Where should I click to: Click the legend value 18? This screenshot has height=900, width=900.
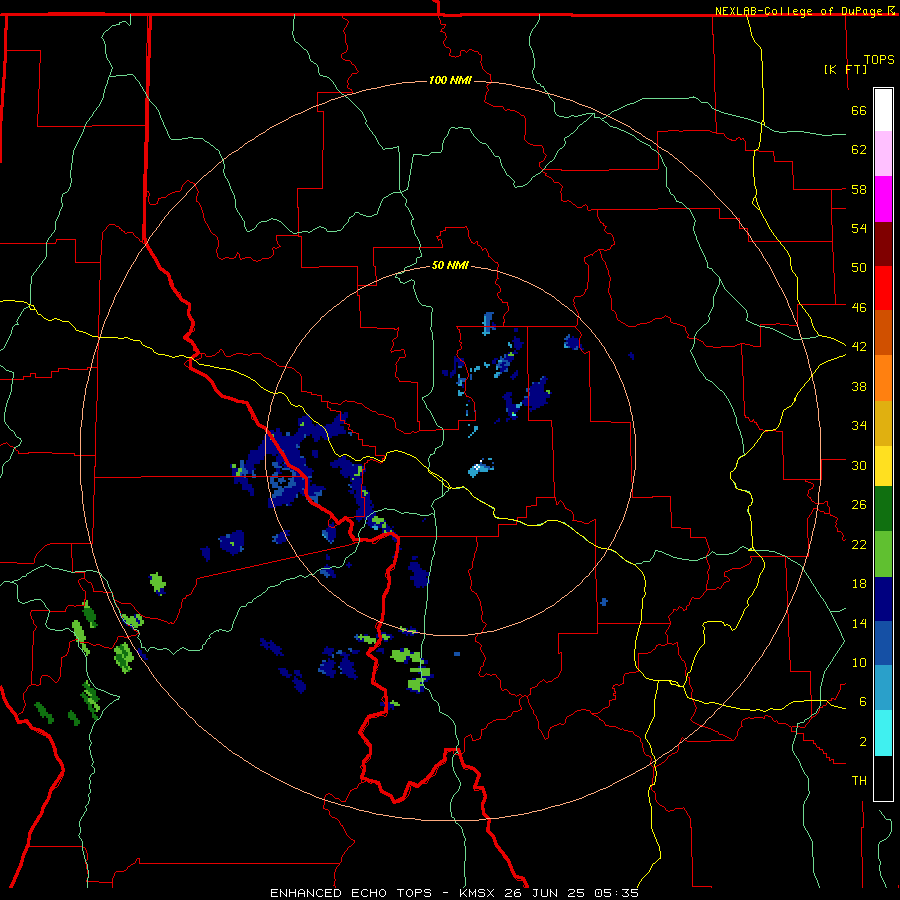click(859, 584)
